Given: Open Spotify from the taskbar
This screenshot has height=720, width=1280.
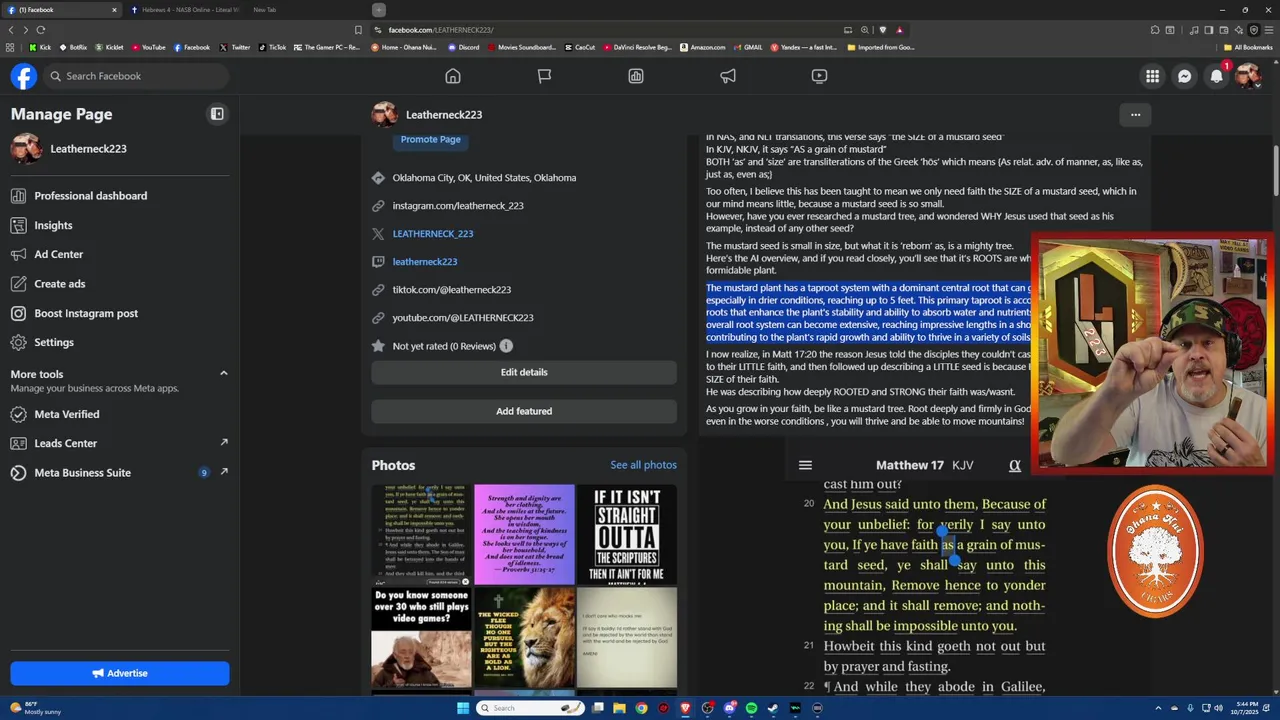Looking at the screenshot, I should tap(751, 708).
